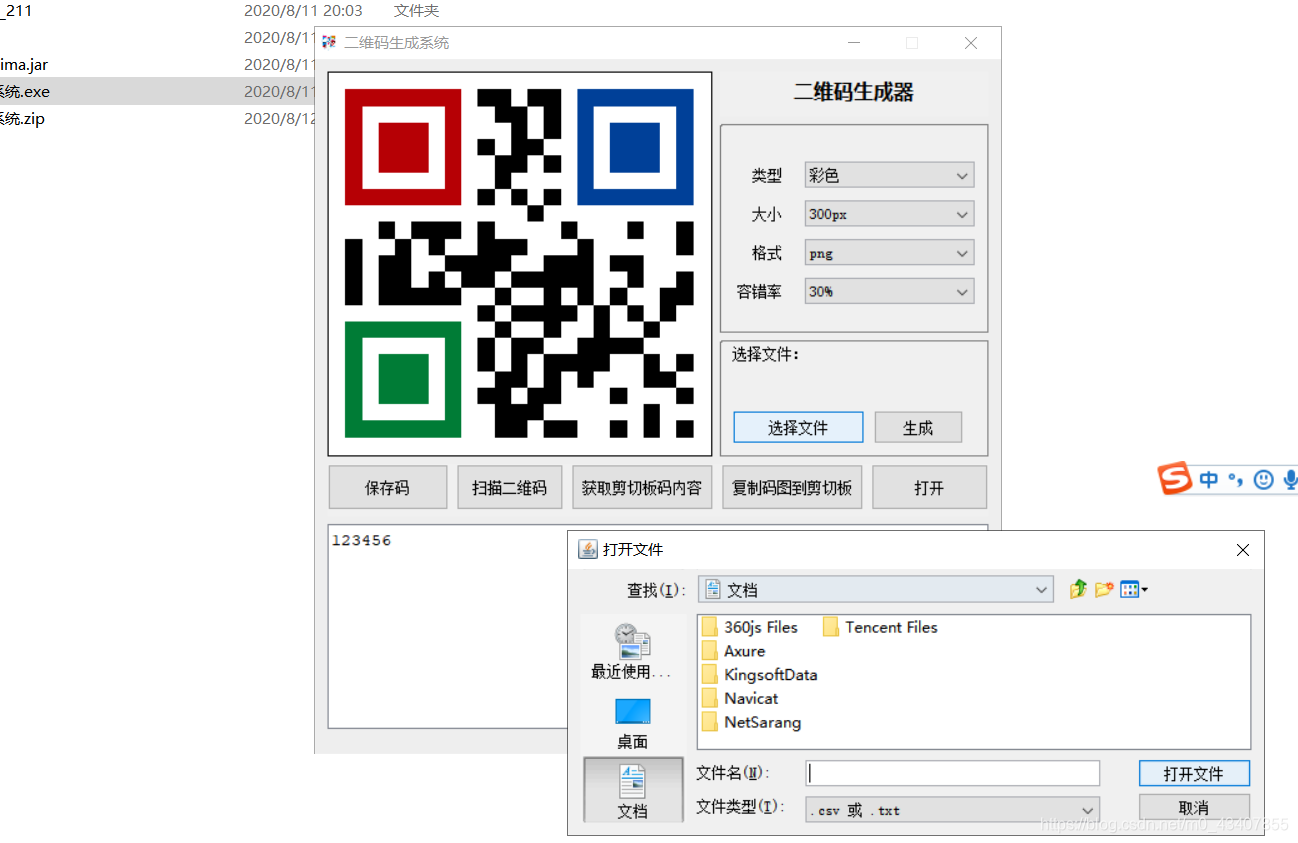
Task: Click the 二维码生成系统 window title icon
Action: [329, 42]
